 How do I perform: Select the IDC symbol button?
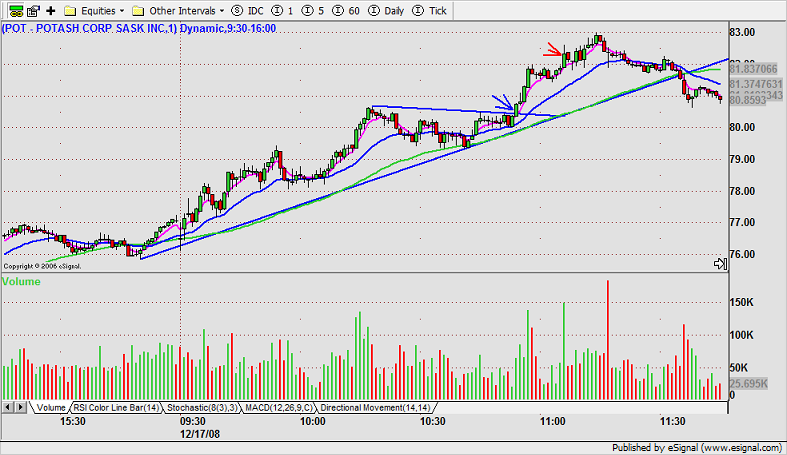(247, 11)
